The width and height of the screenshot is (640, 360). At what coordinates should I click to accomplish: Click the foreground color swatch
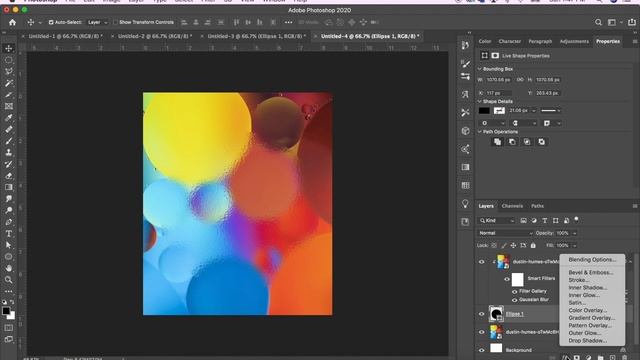point(6,311)
